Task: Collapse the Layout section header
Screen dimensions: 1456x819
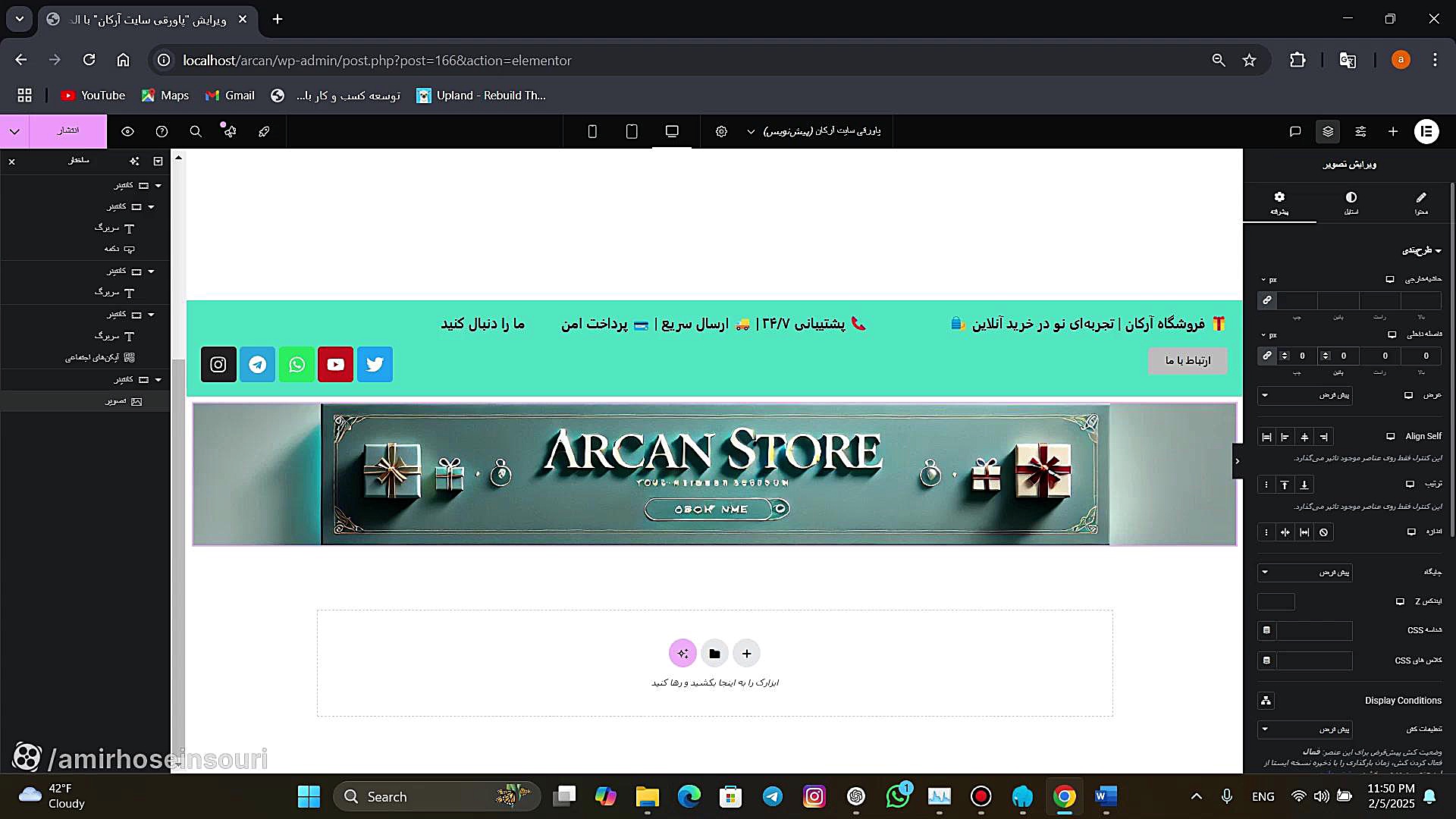Action: [x=1421, y=250]
